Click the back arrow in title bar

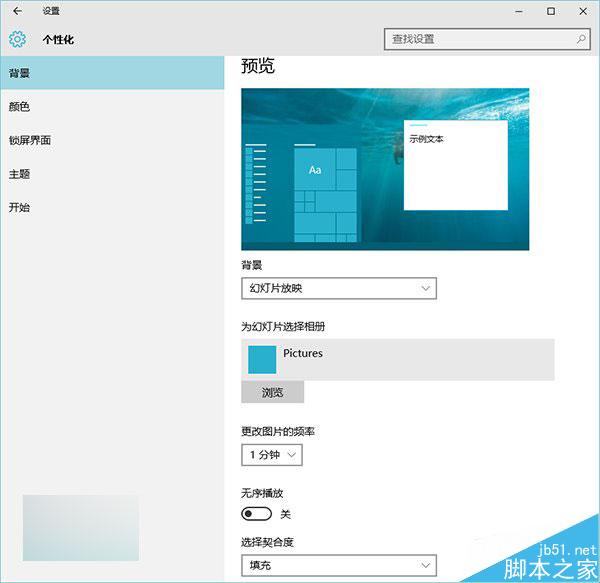17,11
